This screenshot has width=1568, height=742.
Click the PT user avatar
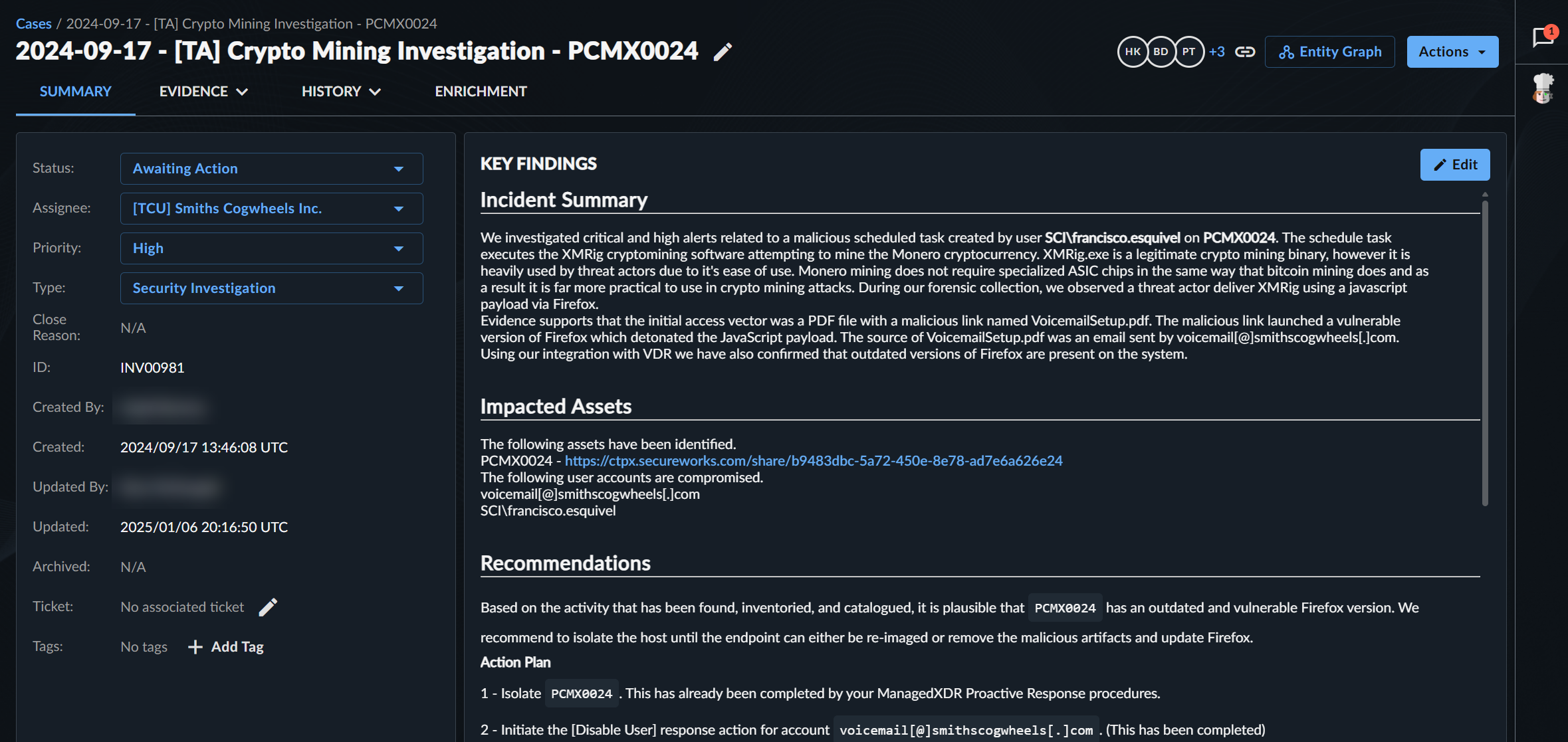(1188, 52)
